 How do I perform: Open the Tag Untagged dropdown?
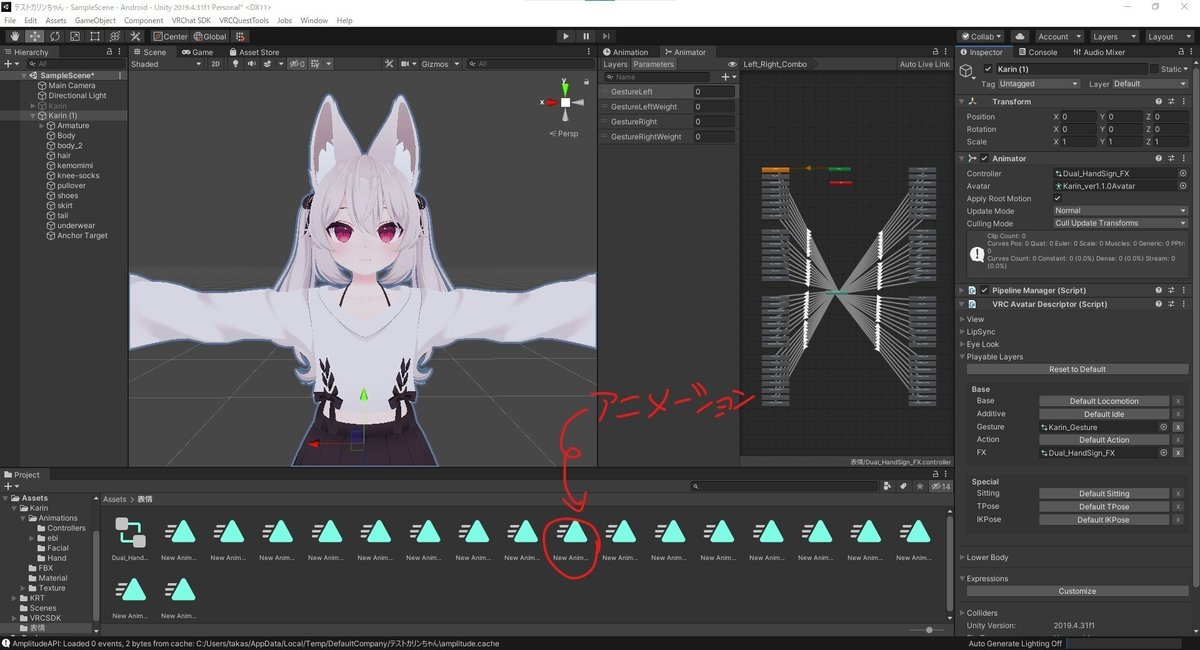pyautogui.click(x=1040, y=84)
